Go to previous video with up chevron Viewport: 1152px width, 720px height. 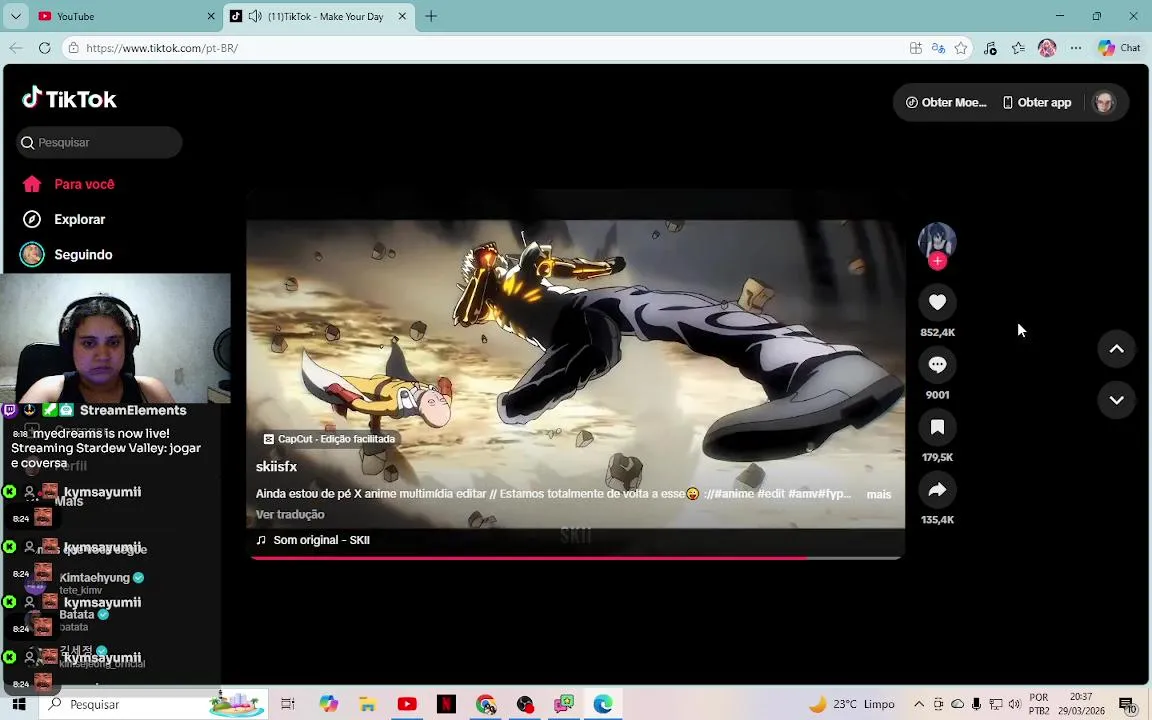pyautogui.click(x=1116, y=349)
